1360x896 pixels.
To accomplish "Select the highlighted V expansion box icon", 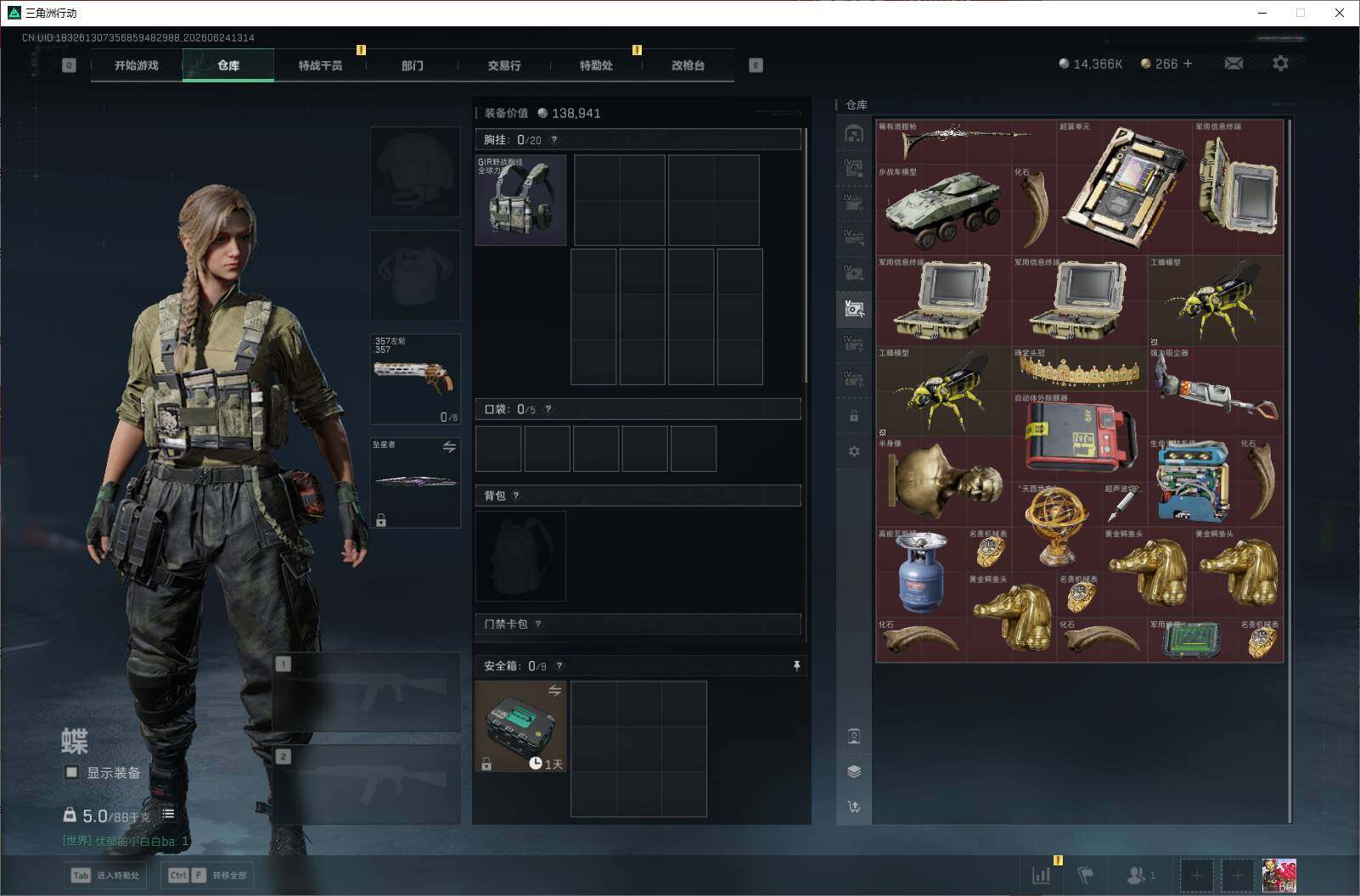I will tap(854, 309).
